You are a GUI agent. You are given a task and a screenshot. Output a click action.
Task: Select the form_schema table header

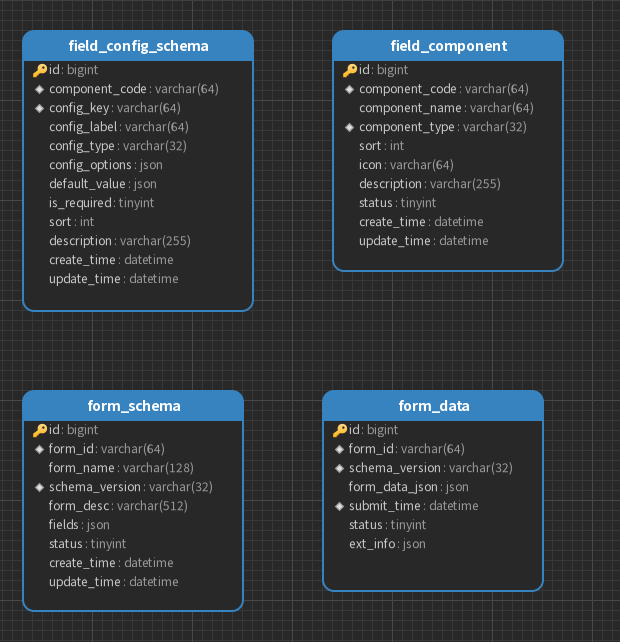[133, 406]
